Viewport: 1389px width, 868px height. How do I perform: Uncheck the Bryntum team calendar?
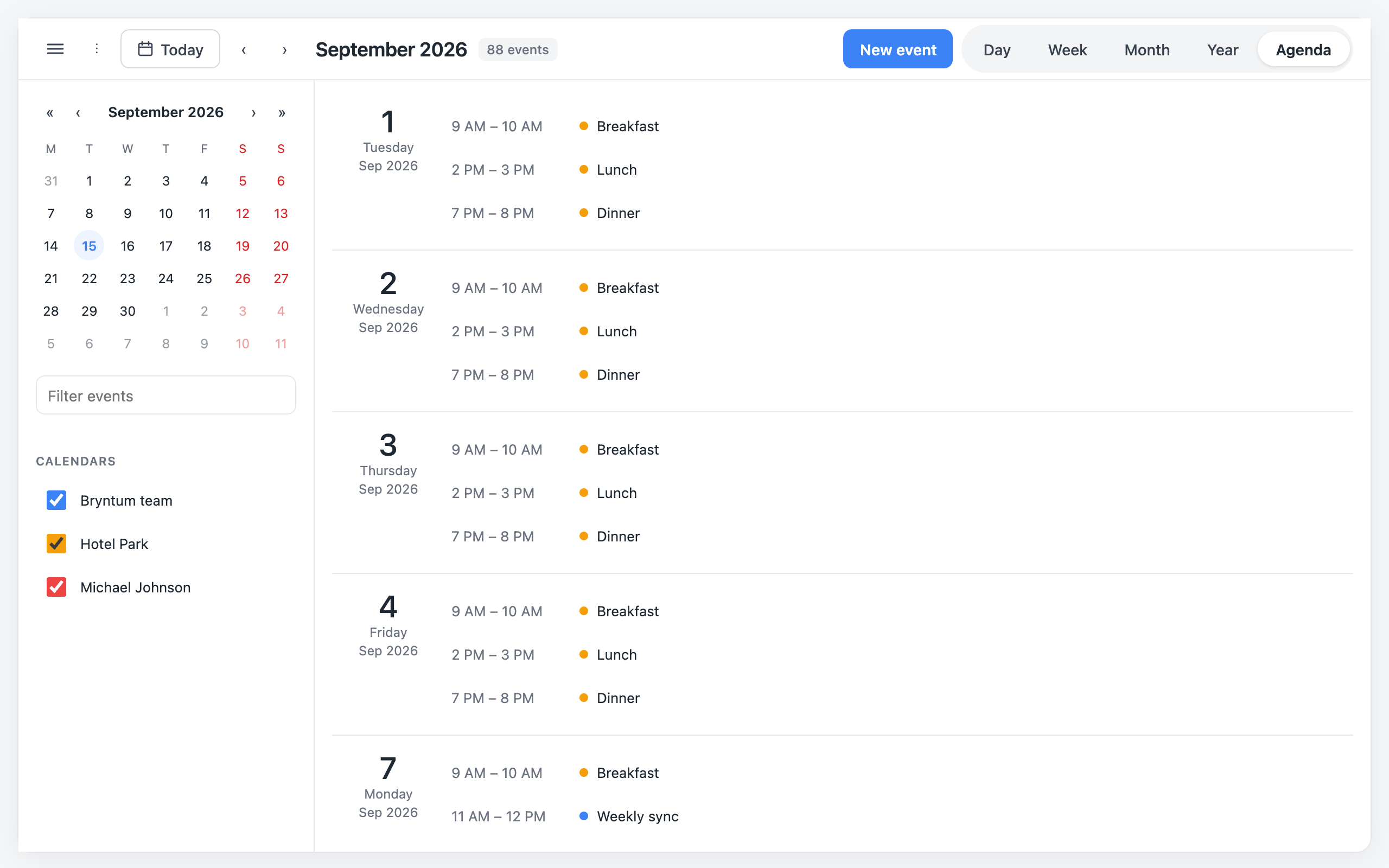pyautogui.click(x=56, y=500)
